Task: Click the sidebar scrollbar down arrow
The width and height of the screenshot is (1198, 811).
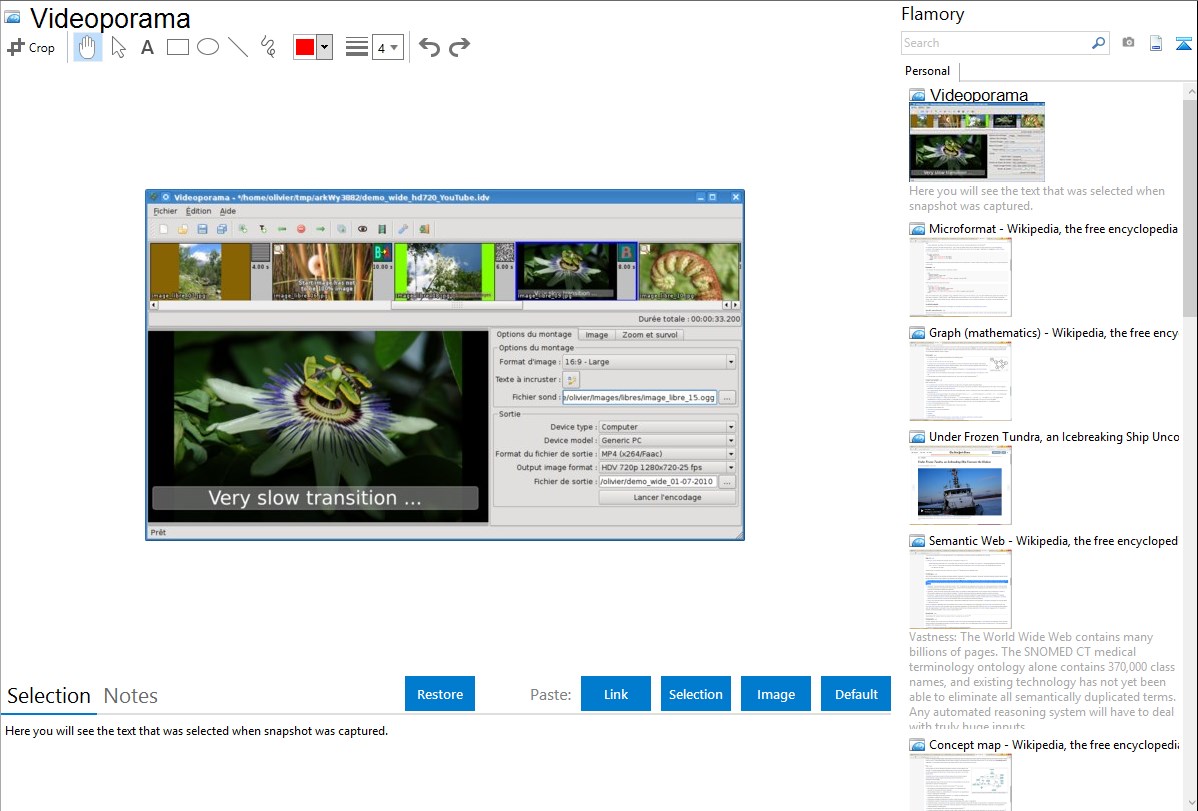Action: [1190, 803]
